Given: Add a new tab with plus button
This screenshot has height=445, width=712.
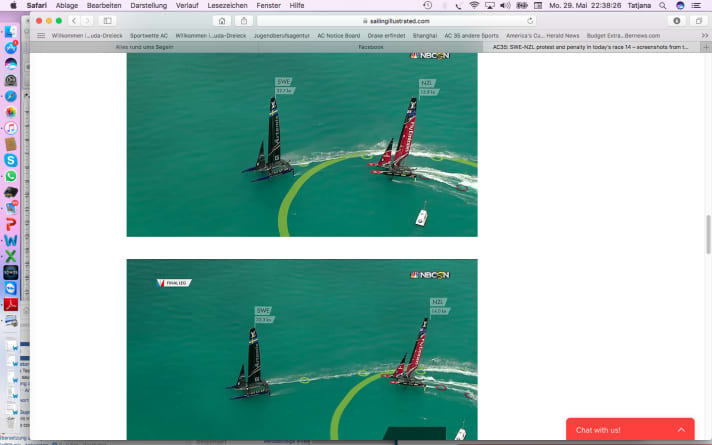Looking at the screenshot, I should [706, 47].
